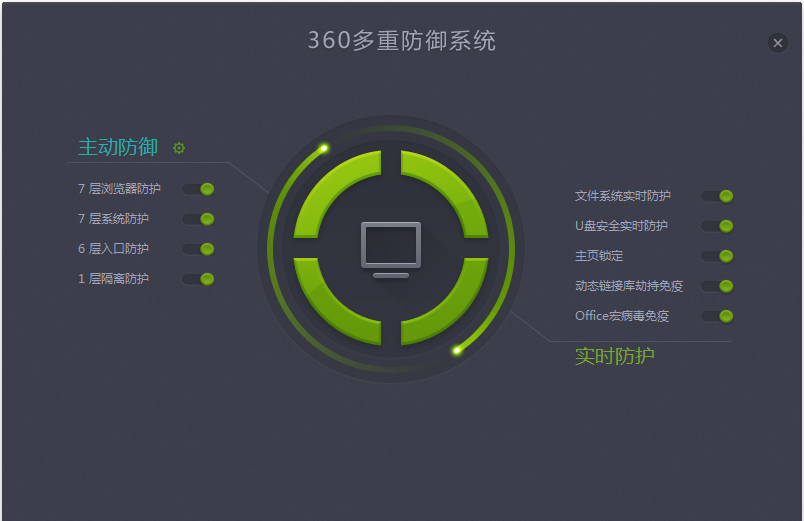Disable the 动态链接库劫持免疫 switch
Viewport: 804px width, 521px height.
coord(717,286)
